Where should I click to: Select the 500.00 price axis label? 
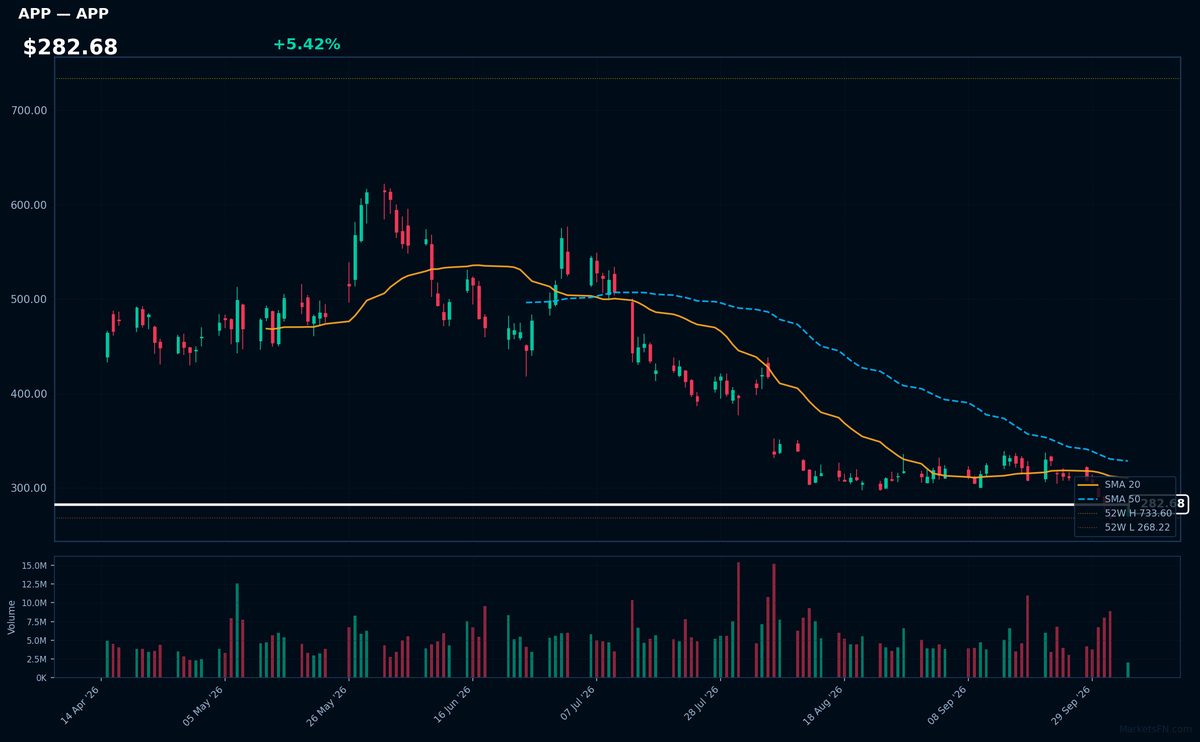coord(29,300)
